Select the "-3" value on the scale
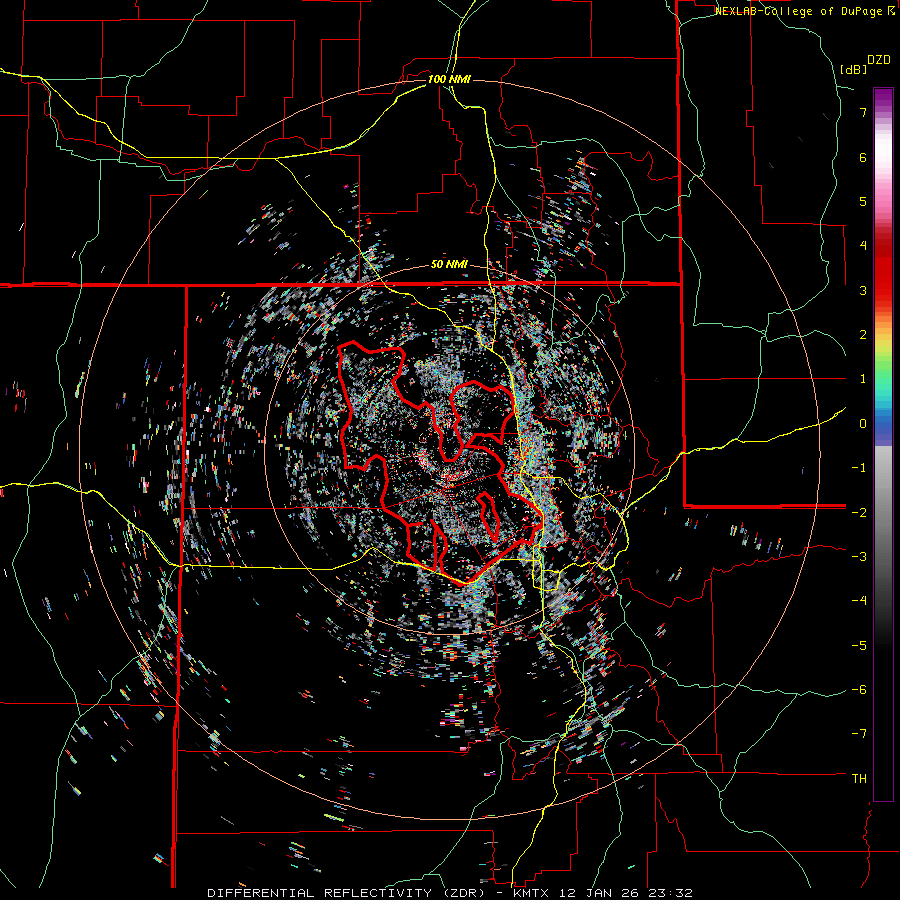900x900 pixels. pyautogui.click(x=859, y=557)
